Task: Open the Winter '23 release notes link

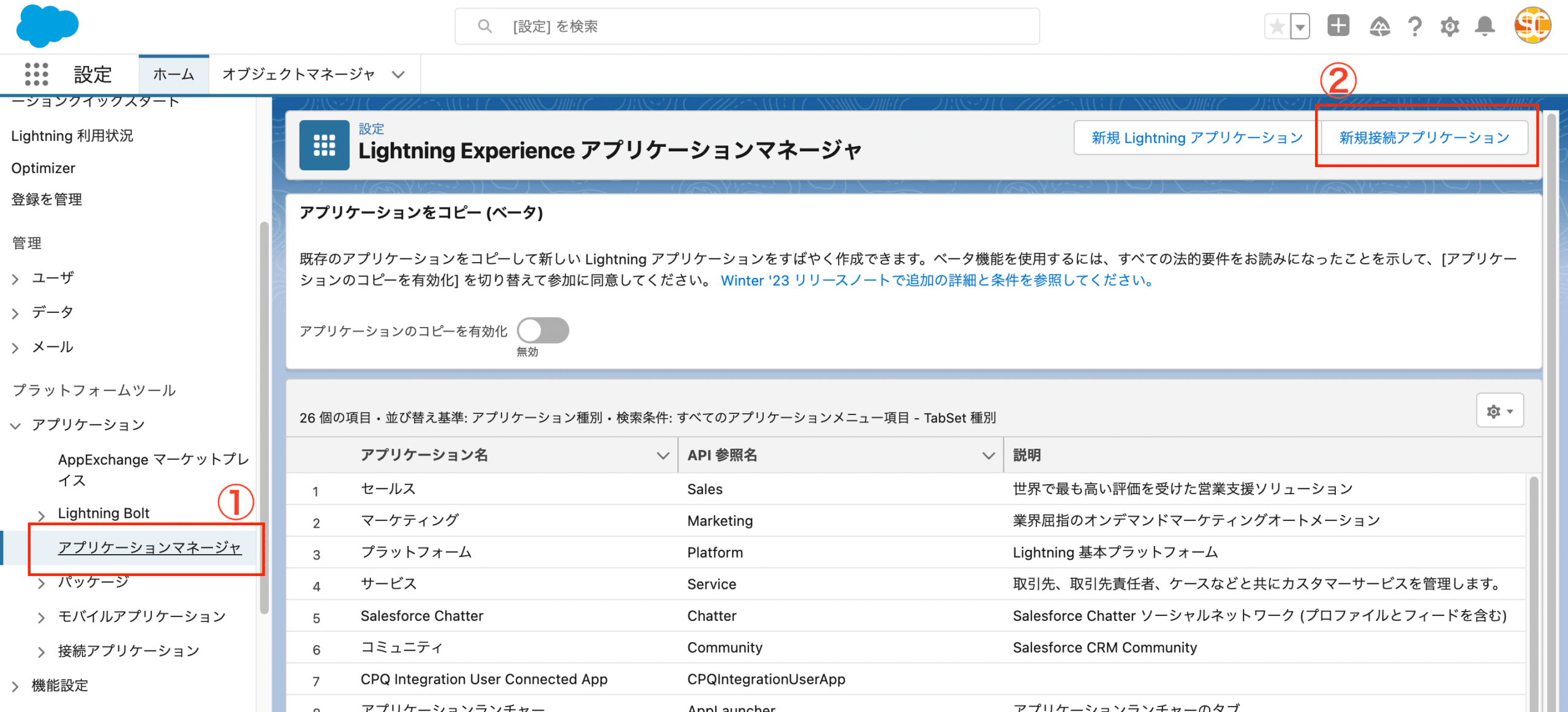Action: click(x=937, y=280)
